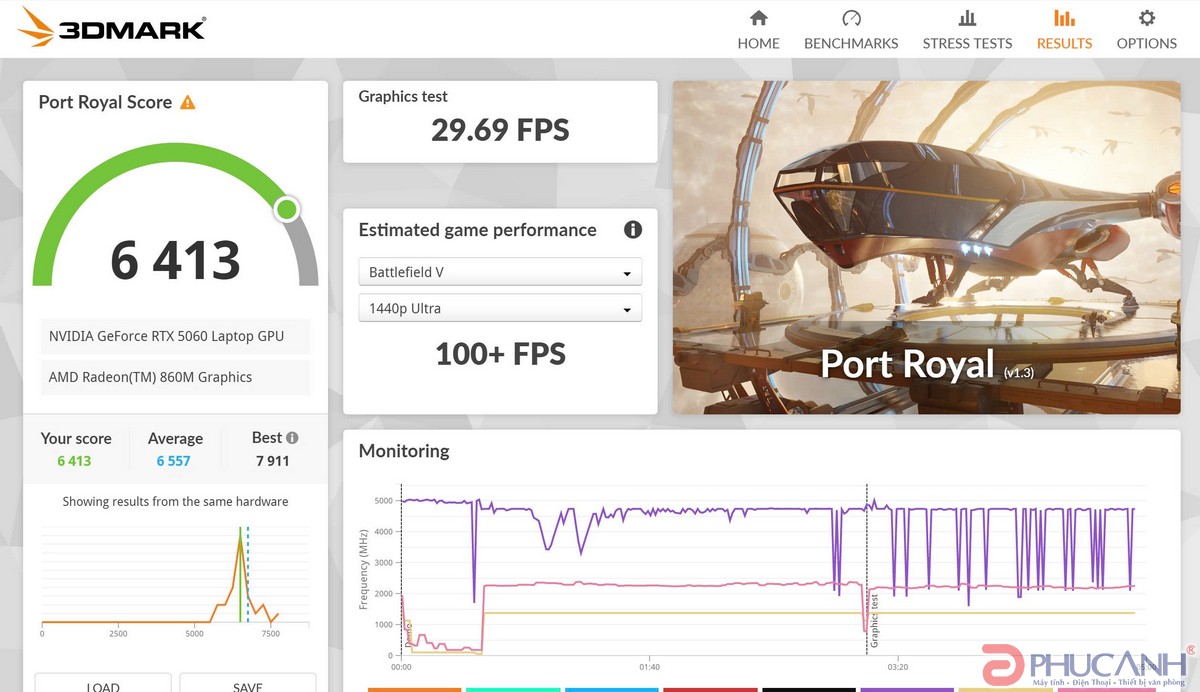Open the Battlefield V game dropdown

tap(499, 271)
